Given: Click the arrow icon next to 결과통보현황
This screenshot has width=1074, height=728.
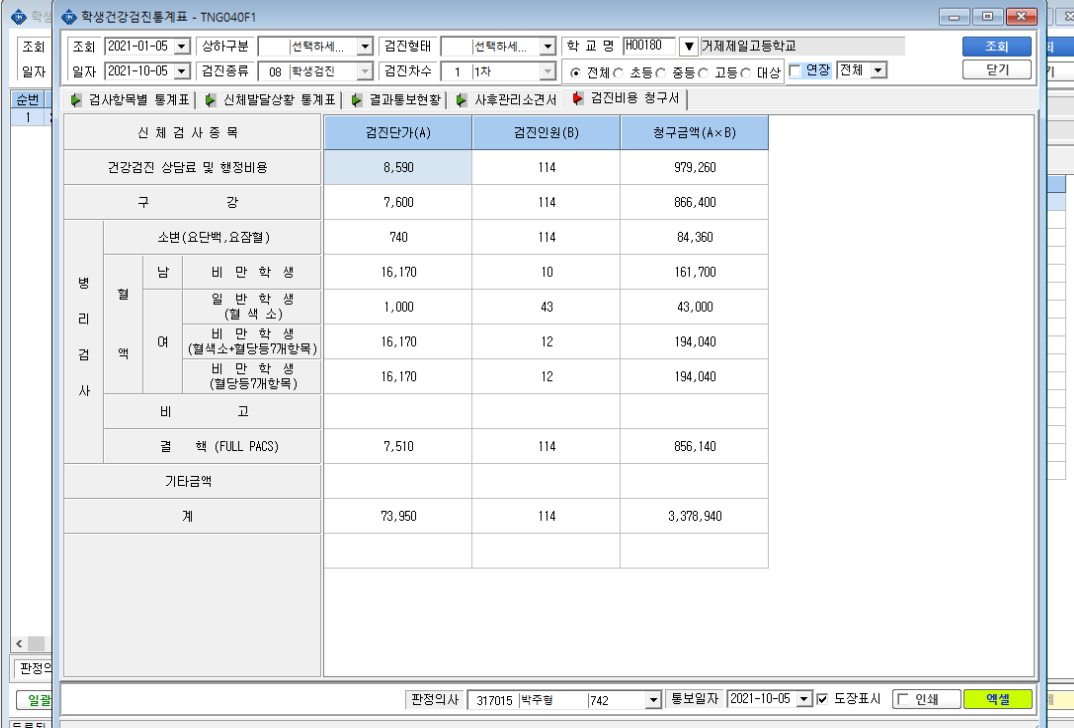Looking at the screenshot, I should 356,100.
